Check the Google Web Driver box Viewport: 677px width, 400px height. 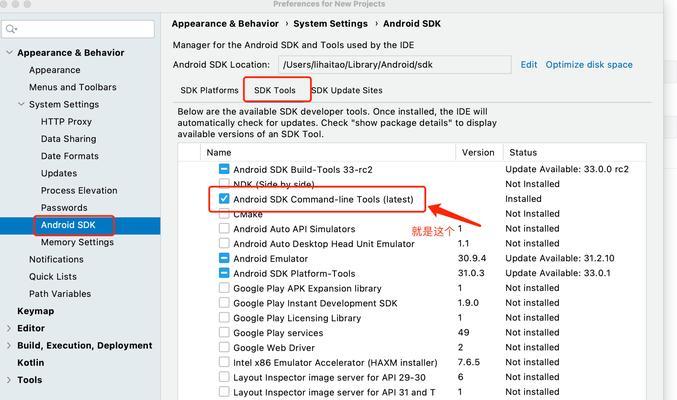click(x=224, y=347)
